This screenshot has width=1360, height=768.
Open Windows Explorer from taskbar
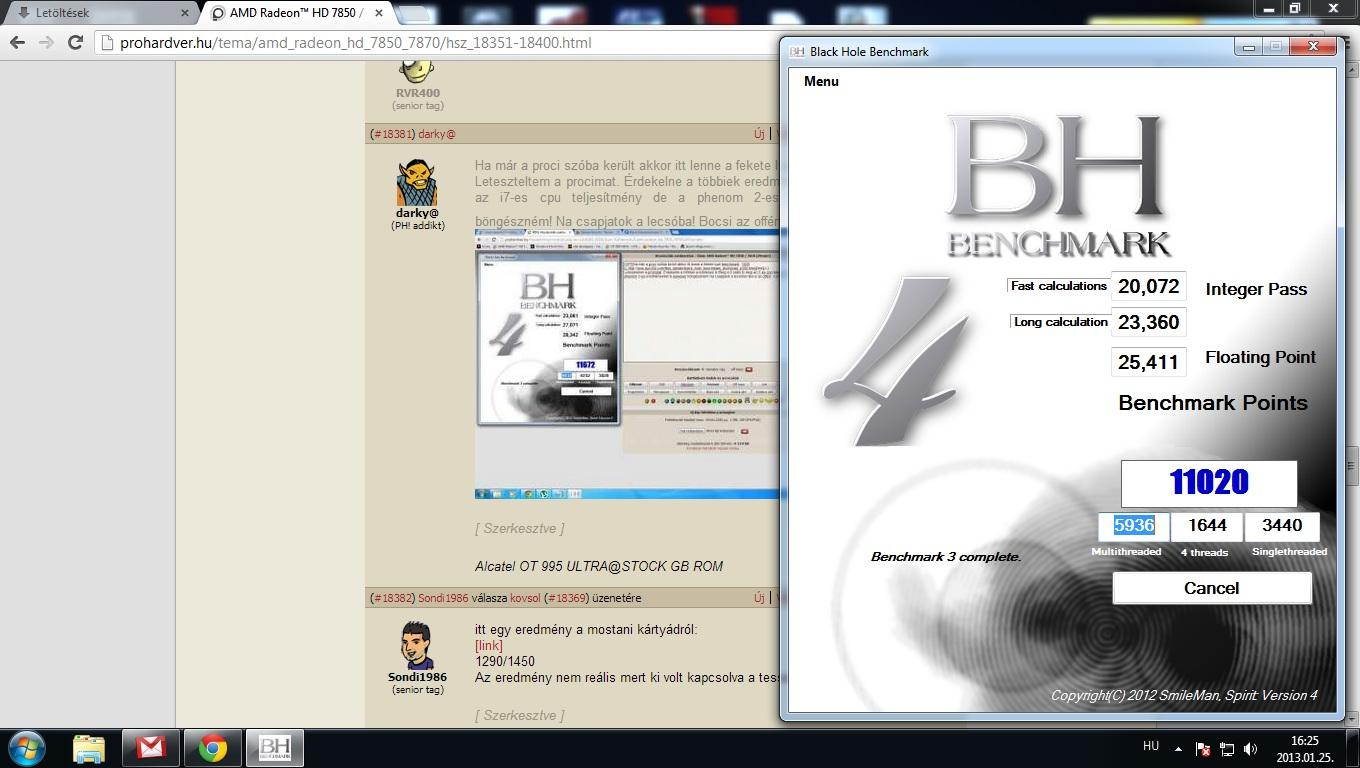coord(89,748)
